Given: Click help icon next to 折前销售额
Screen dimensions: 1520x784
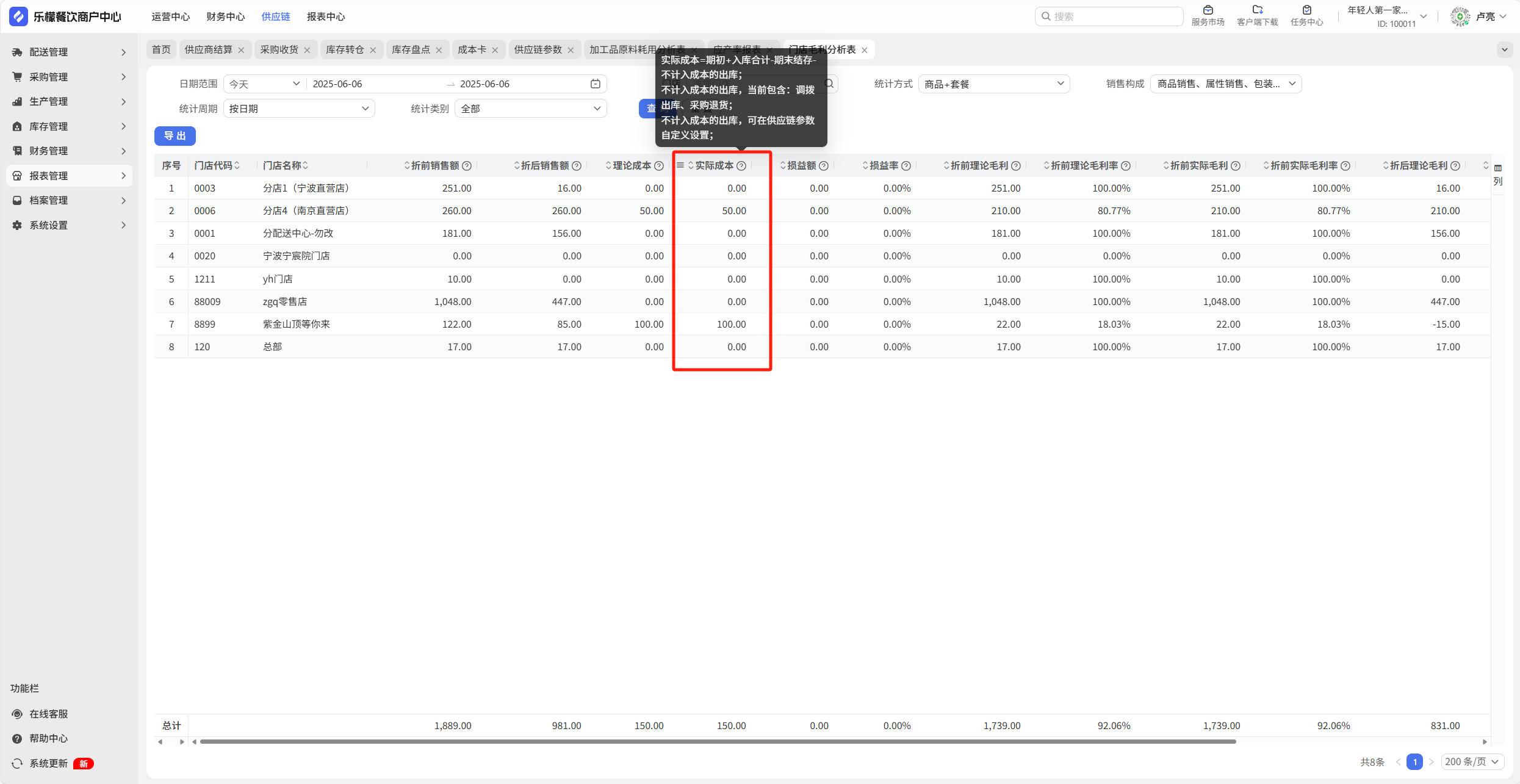Looking at the screenshot, I should click(x=467, y=166).
